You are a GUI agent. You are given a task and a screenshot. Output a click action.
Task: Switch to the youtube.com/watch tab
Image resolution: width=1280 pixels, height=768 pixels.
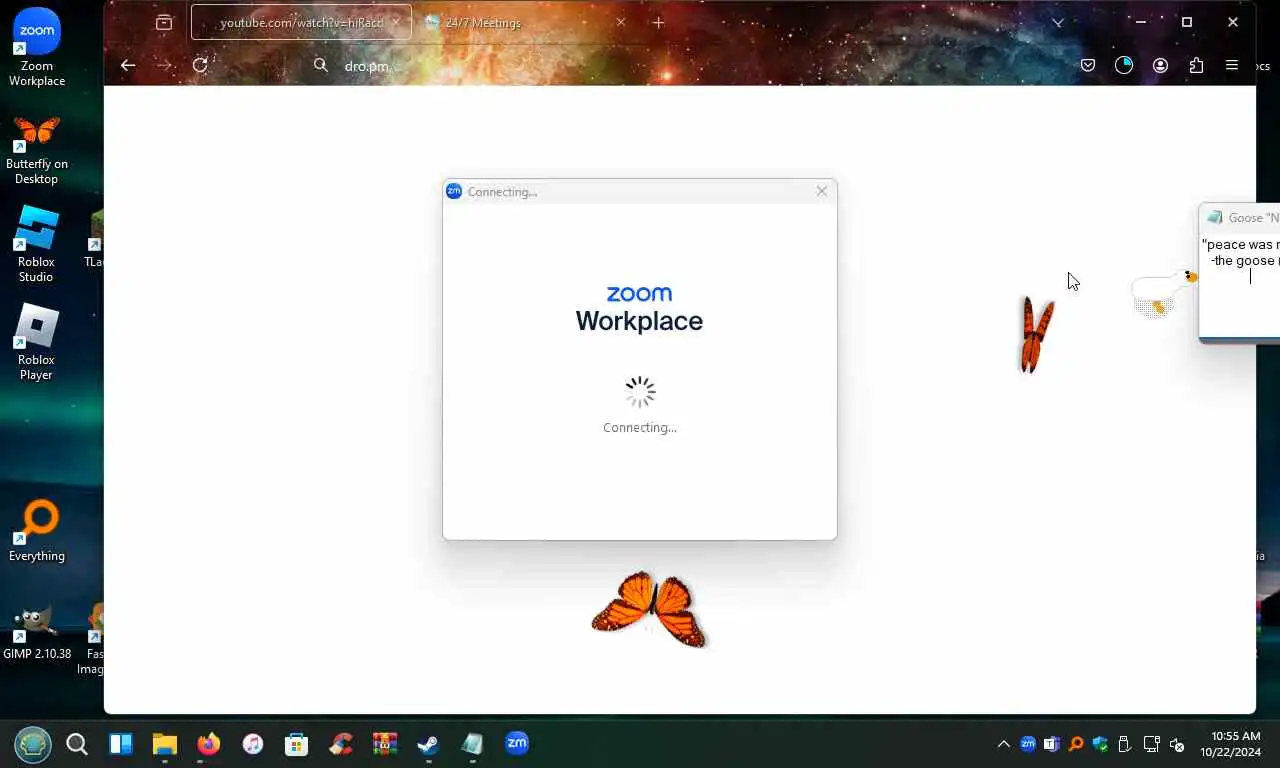(x=301, y=22)
